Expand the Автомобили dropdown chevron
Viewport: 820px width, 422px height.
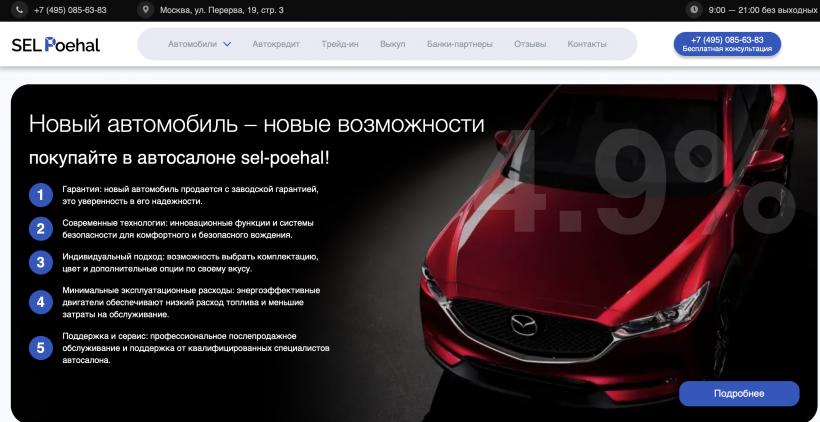(x=227, y=44)
